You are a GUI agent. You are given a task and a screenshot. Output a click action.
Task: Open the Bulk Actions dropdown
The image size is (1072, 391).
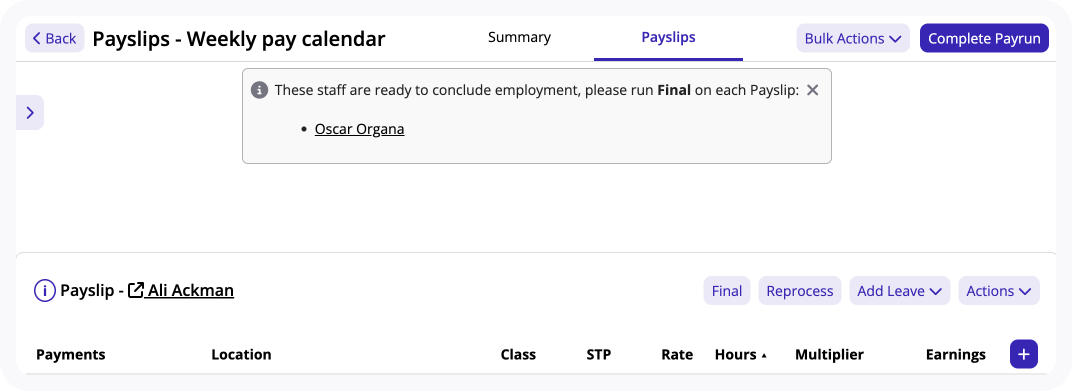click(x=853, y=38)
